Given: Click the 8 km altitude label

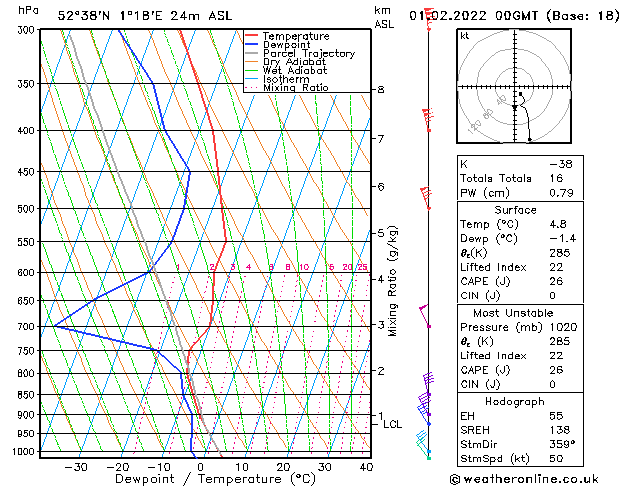Looking at the screenshot, I should coord(381,89).
